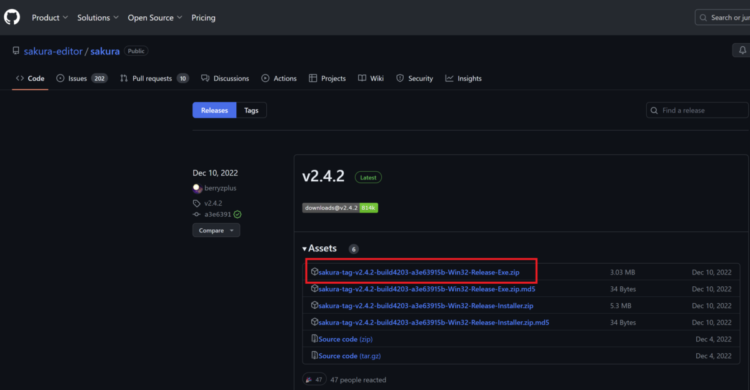This screenshot has width=750, height=390.
Task: Click the Find a release field
Action: coord(697,111)
